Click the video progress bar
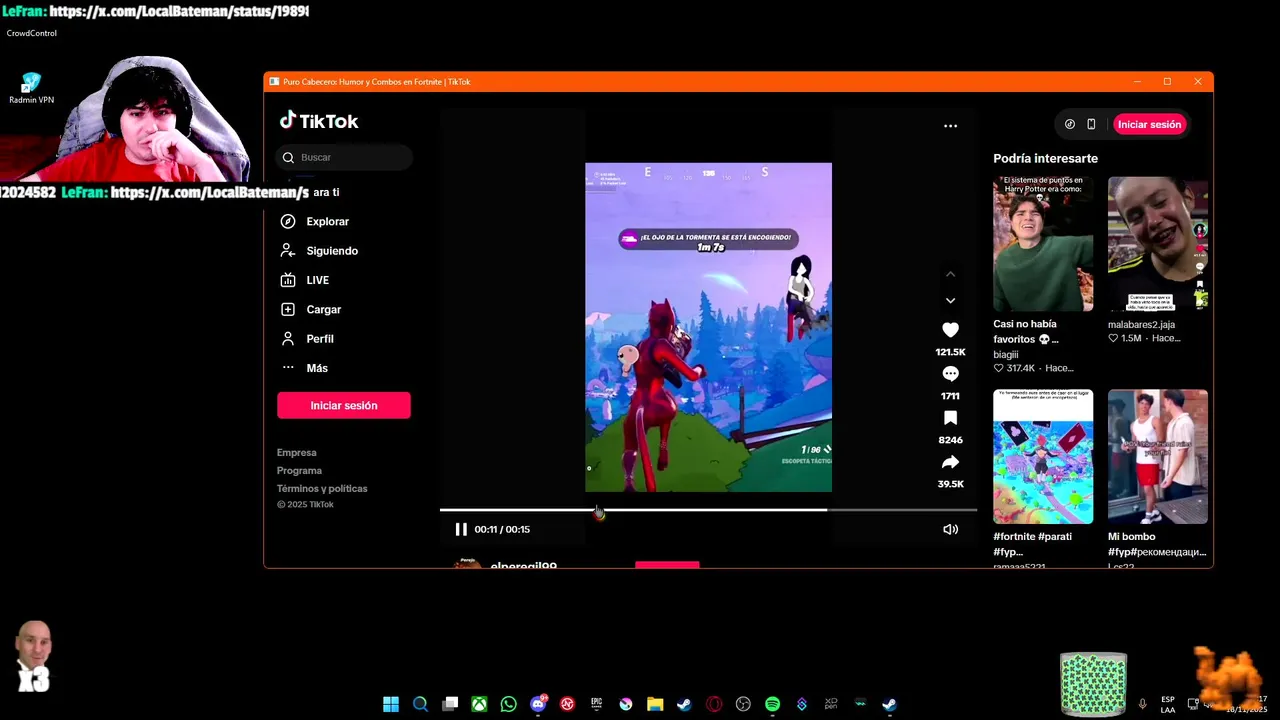This screenshot has height=720, width=1280. [x=708, y=510]
